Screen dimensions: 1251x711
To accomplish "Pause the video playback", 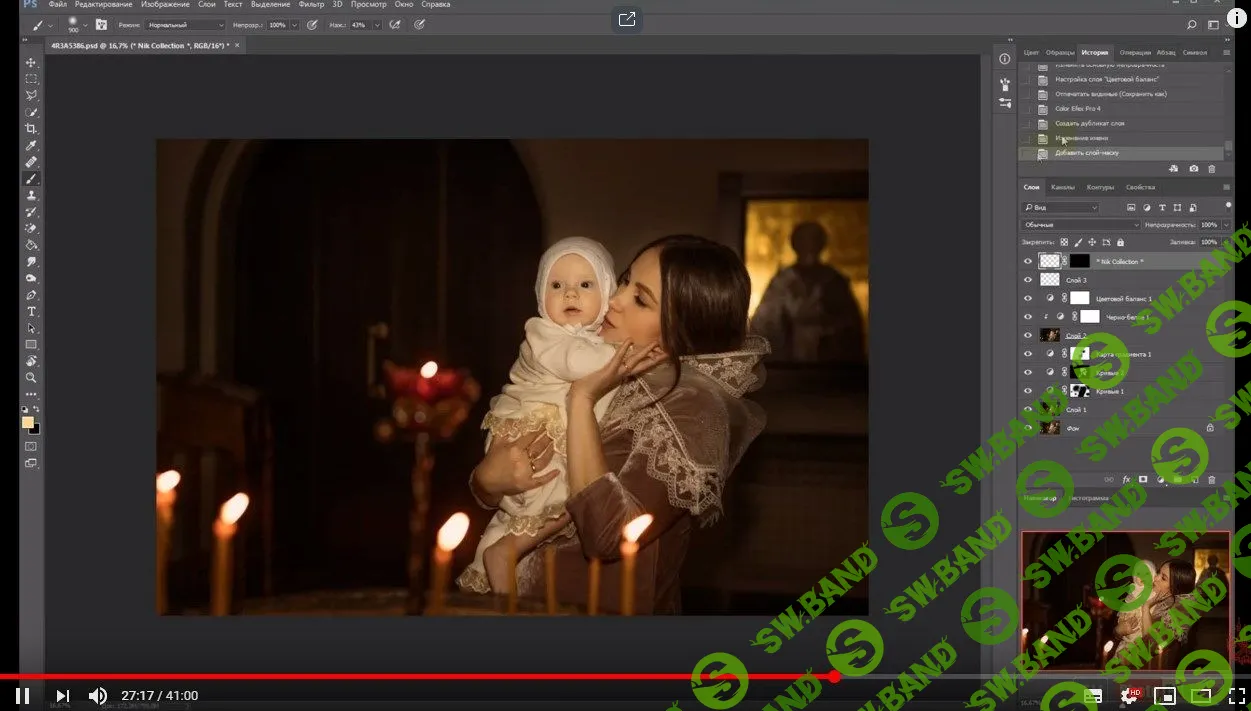I will click(22, 695).
